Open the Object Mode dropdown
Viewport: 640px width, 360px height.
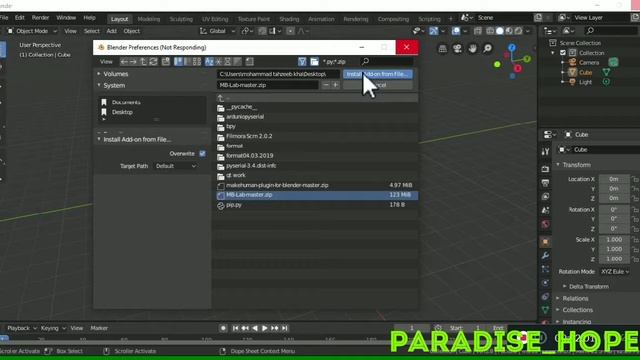(x=32, y=31)
